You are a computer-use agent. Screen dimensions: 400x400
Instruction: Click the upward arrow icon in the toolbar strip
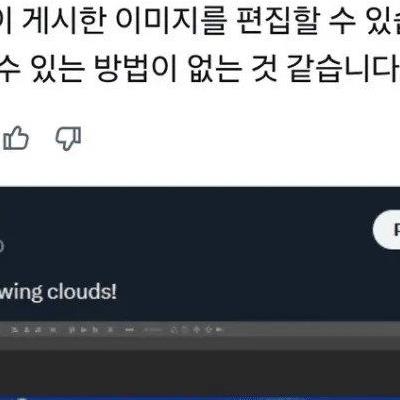[196, 330]
